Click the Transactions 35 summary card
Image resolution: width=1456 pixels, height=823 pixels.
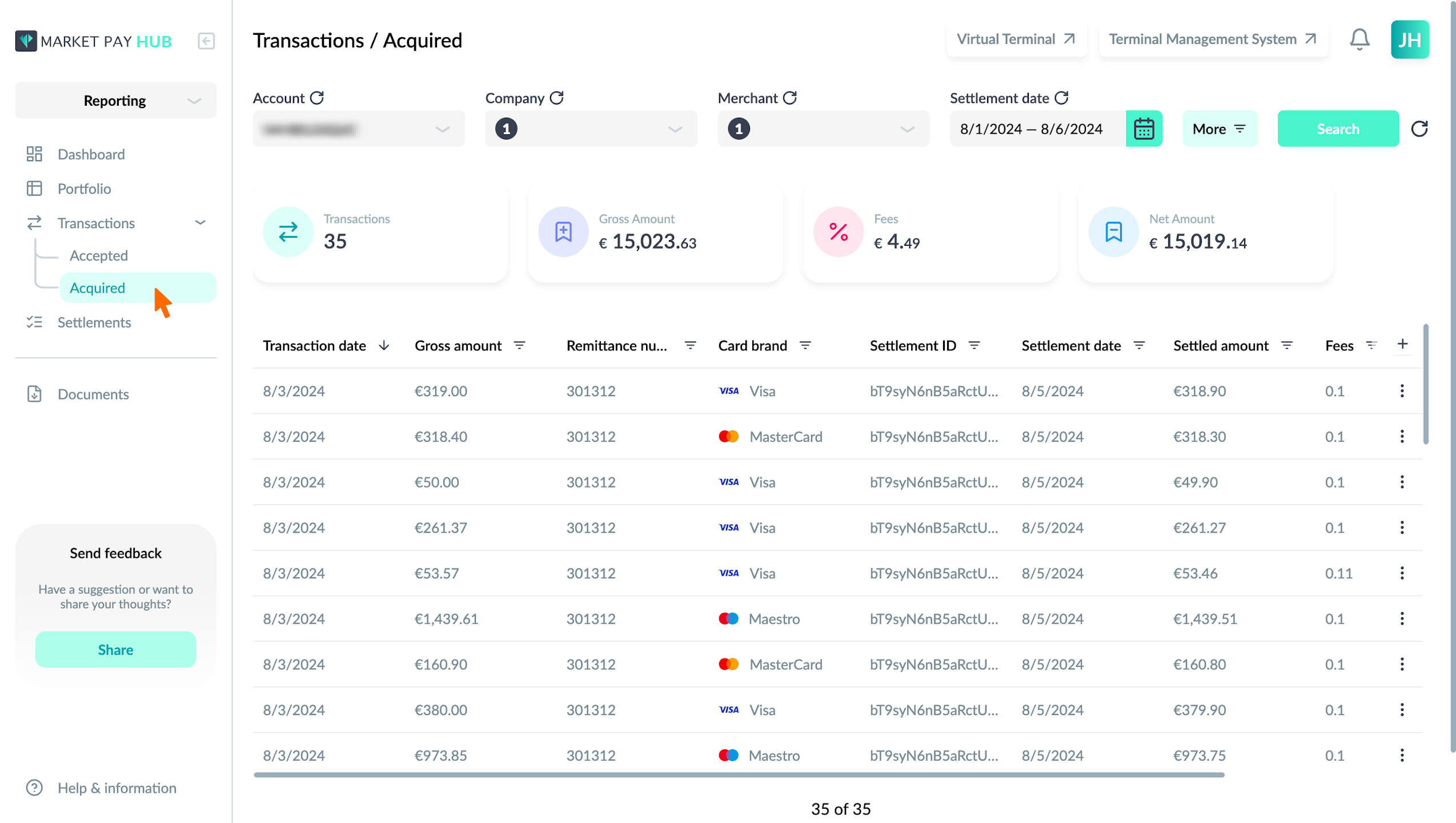coord(380,232)
